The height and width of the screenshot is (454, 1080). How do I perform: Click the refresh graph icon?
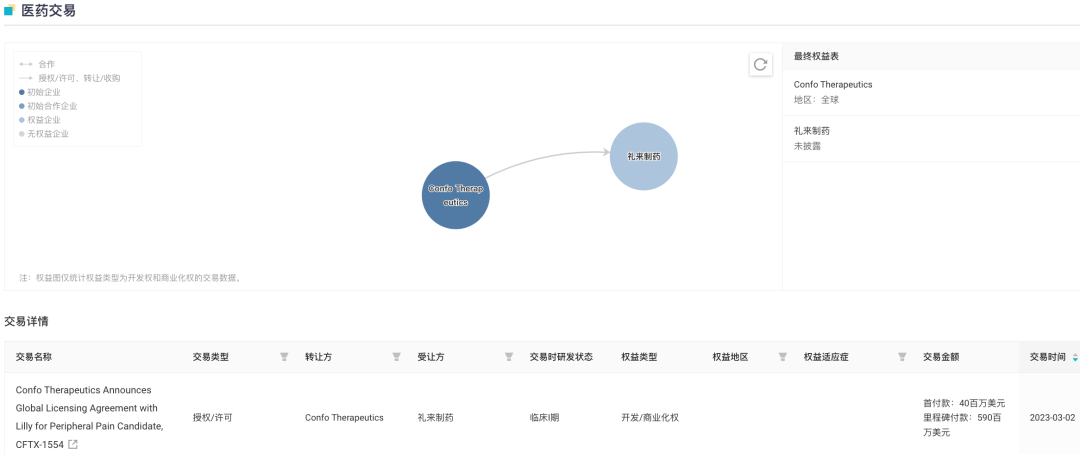760,64
